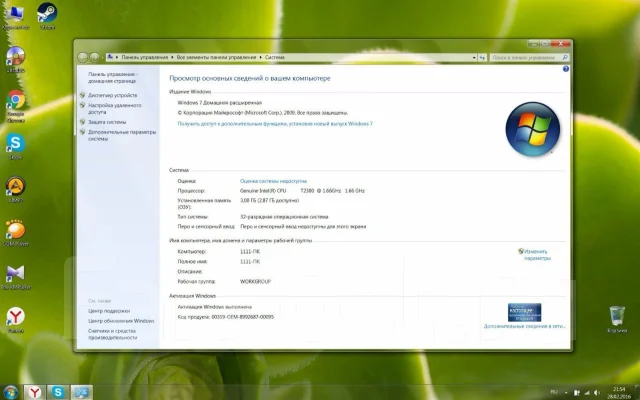Screen dimensions: 640x400
Task: Click the shield icon beside Device Manager
Action: [x=82, y=95]
